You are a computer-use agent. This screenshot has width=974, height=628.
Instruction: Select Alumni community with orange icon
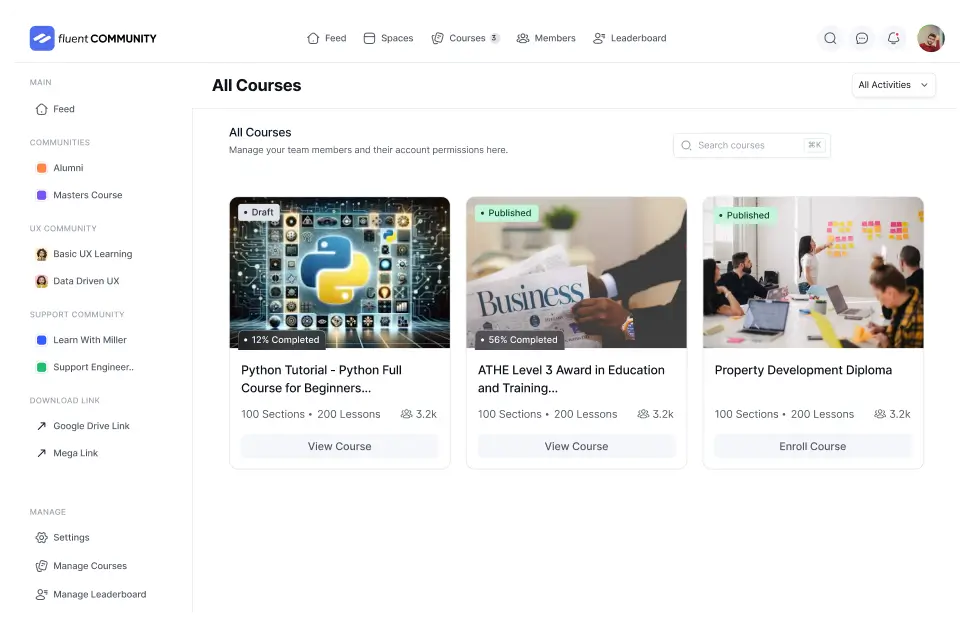tap(68, 168)
